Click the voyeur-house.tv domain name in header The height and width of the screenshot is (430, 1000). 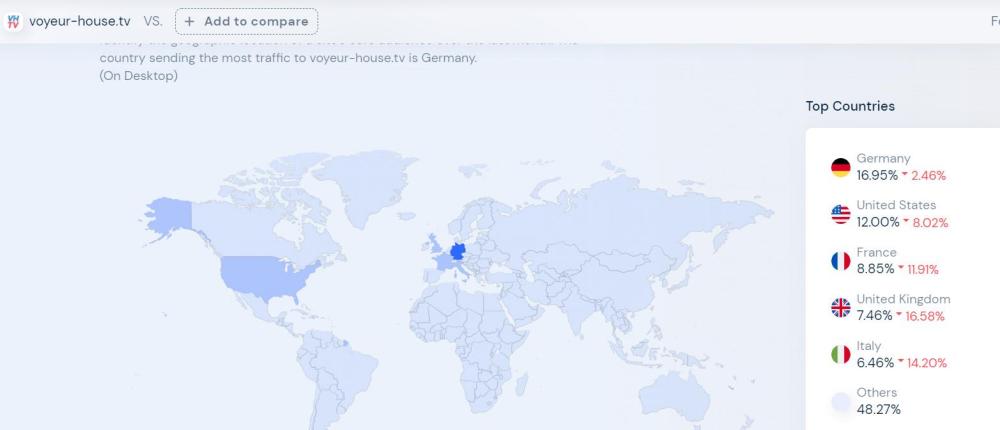tap(79, 21)
